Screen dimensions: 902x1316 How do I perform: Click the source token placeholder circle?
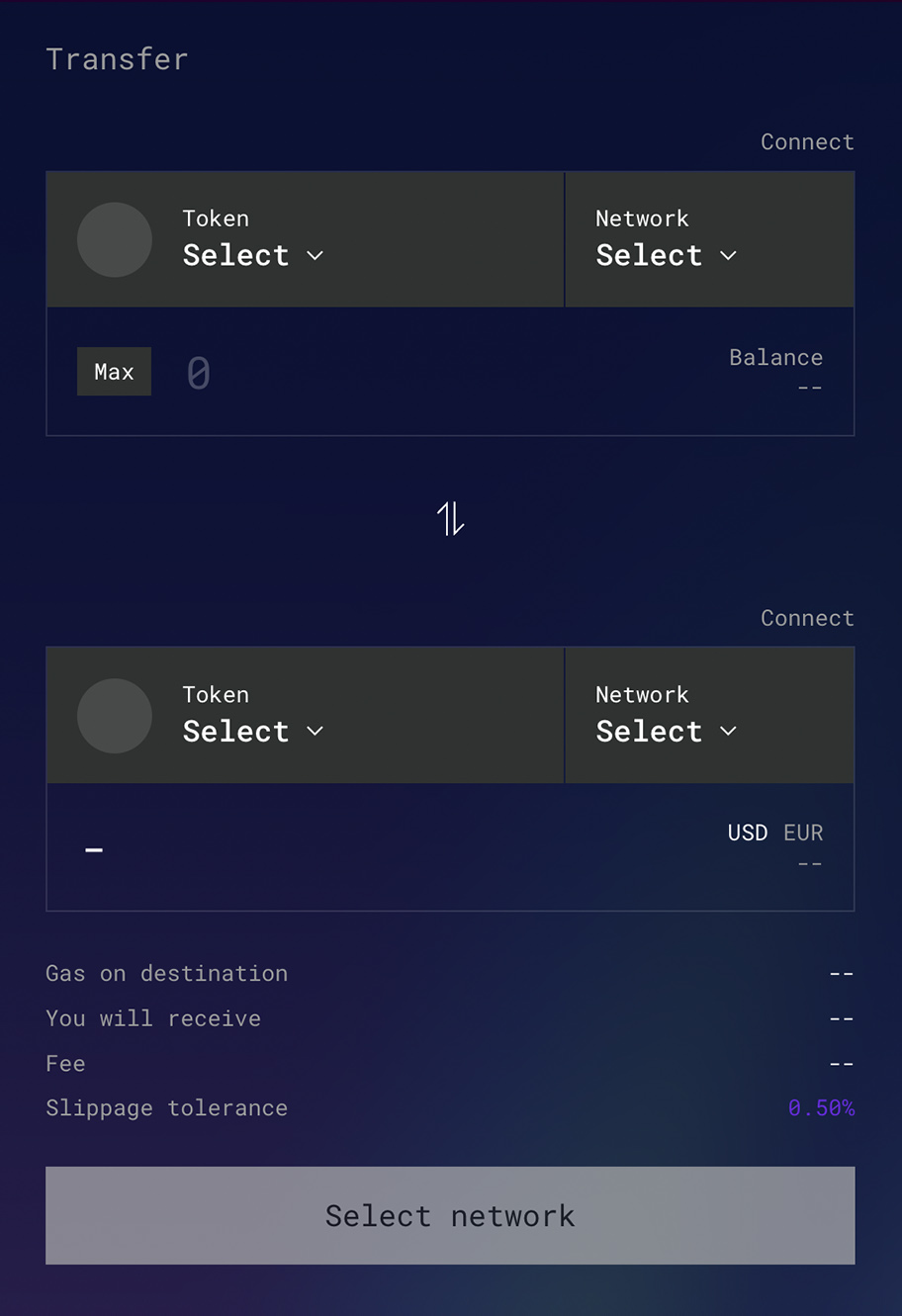coord(115,239)
